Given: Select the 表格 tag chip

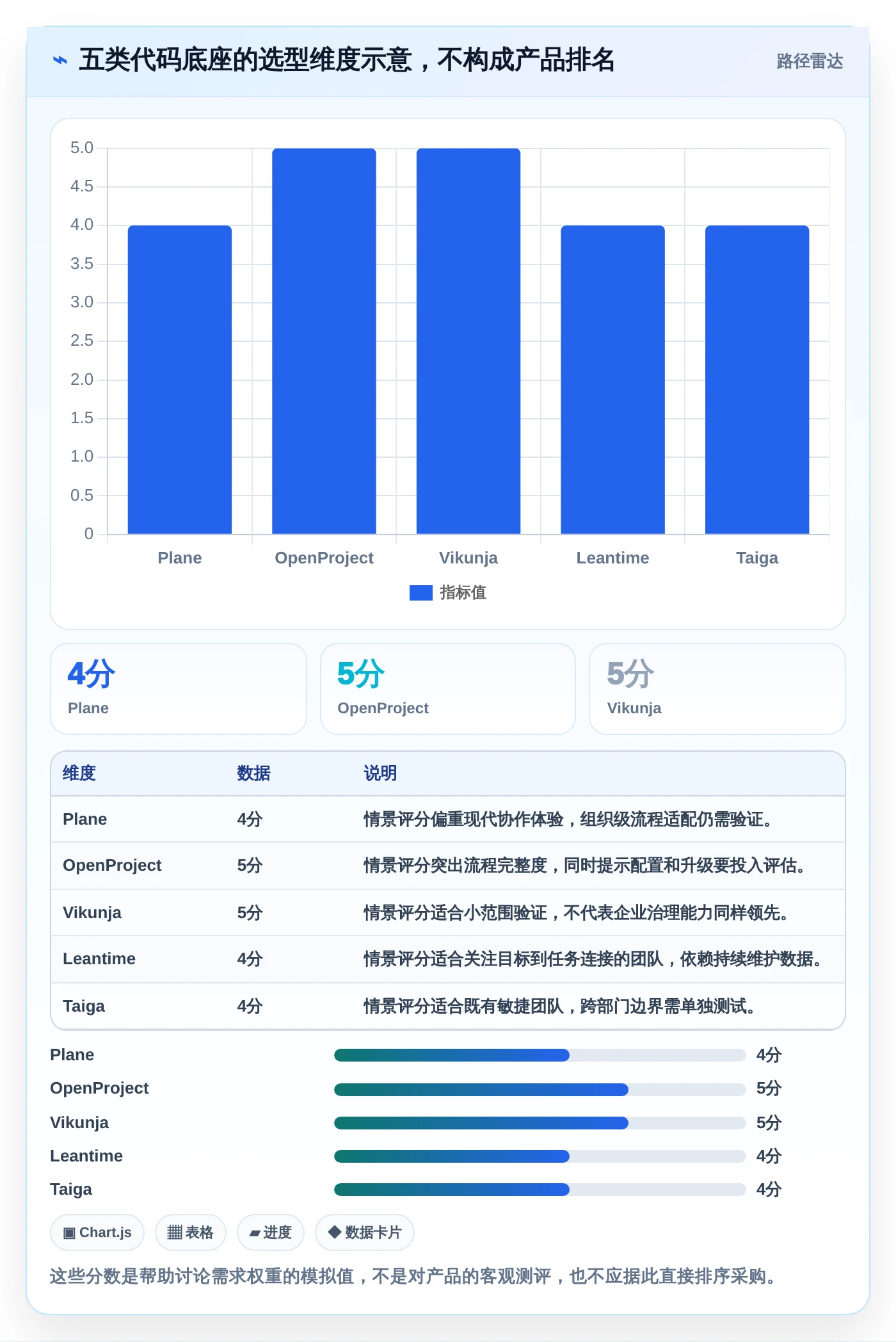Looking at the screenshot, I should [191, 1233].
